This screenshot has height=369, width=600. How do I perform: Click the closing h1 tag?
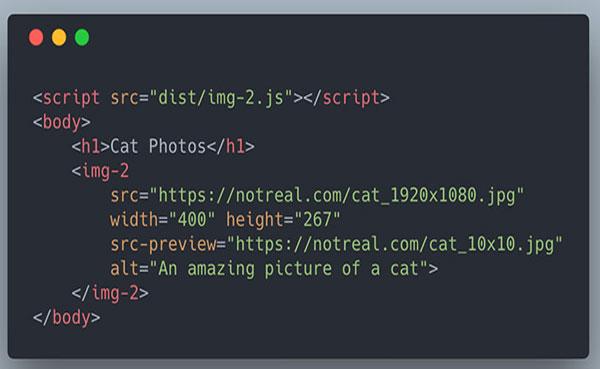click(x=231, y=147)
